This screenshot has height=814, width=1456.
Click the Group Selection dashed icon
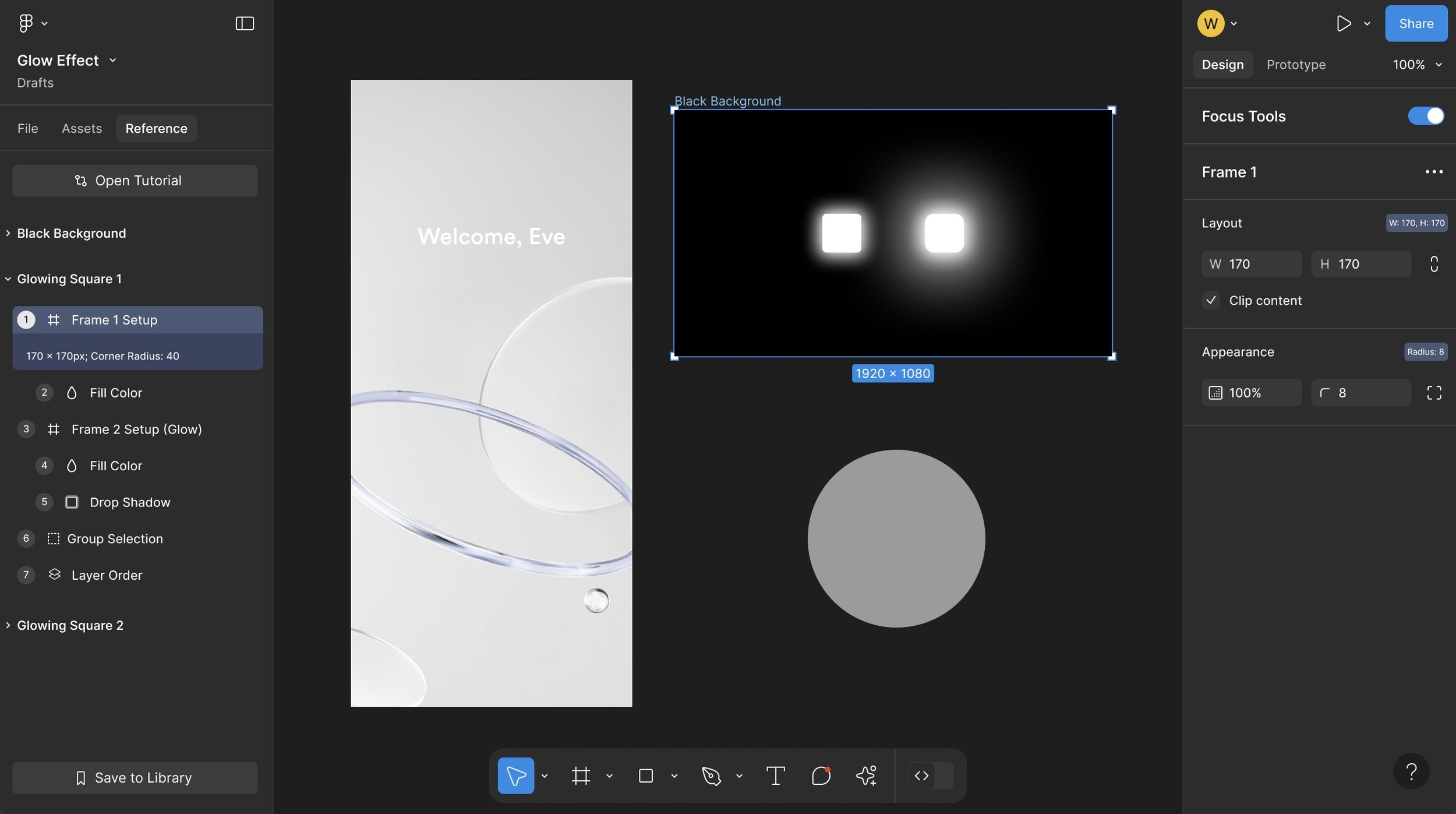coord(54,539)
